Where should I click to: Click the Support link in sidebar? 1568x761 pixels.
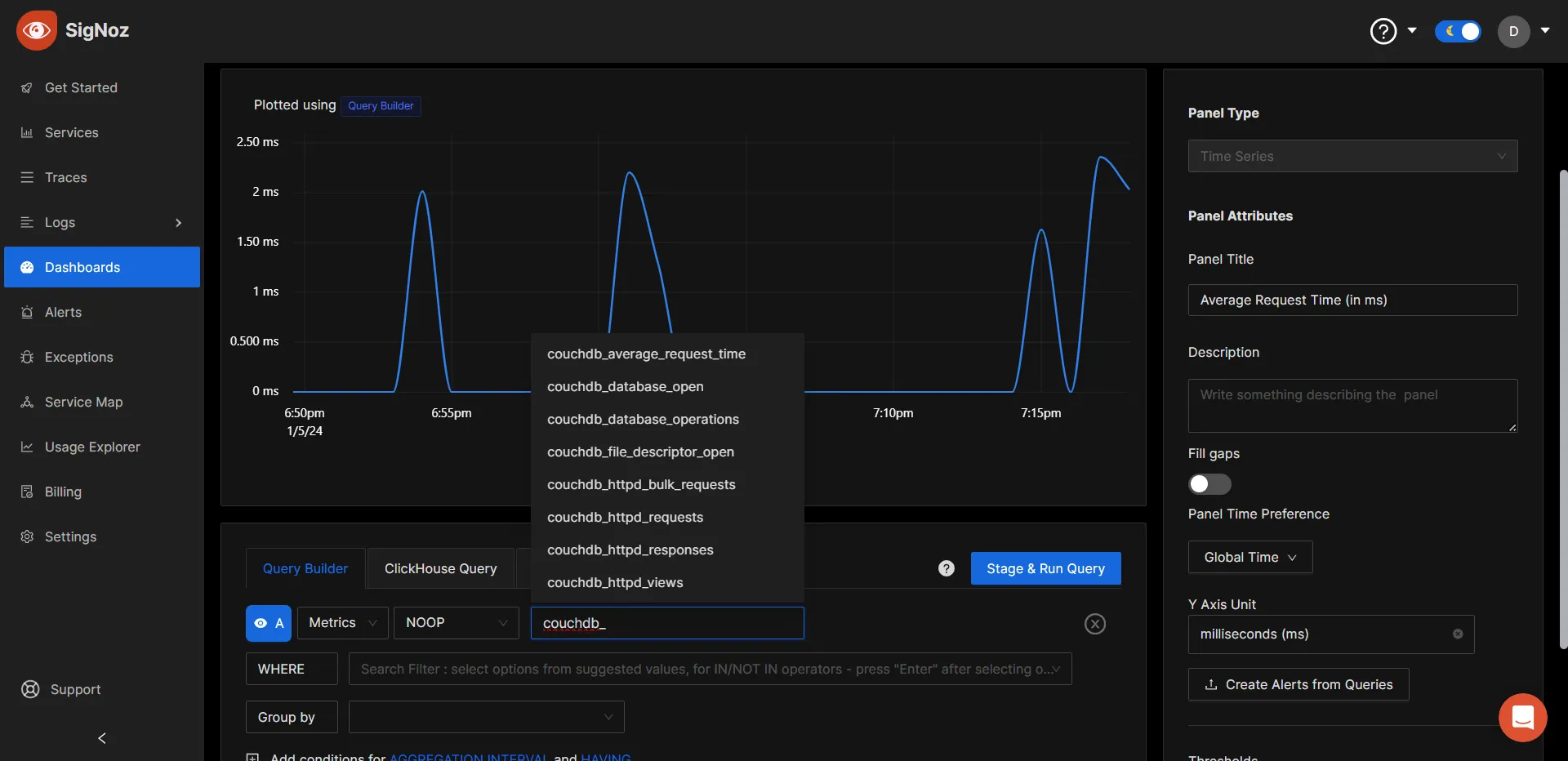(x=76, y=689)
